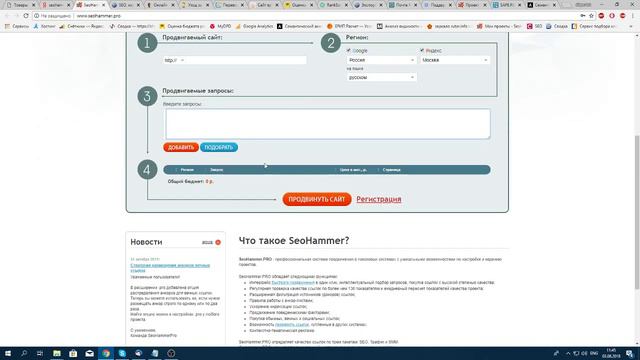Open the Сервисы apps bookmark
The width and height of the screenshot is (640, 360).
coord(17,26)
